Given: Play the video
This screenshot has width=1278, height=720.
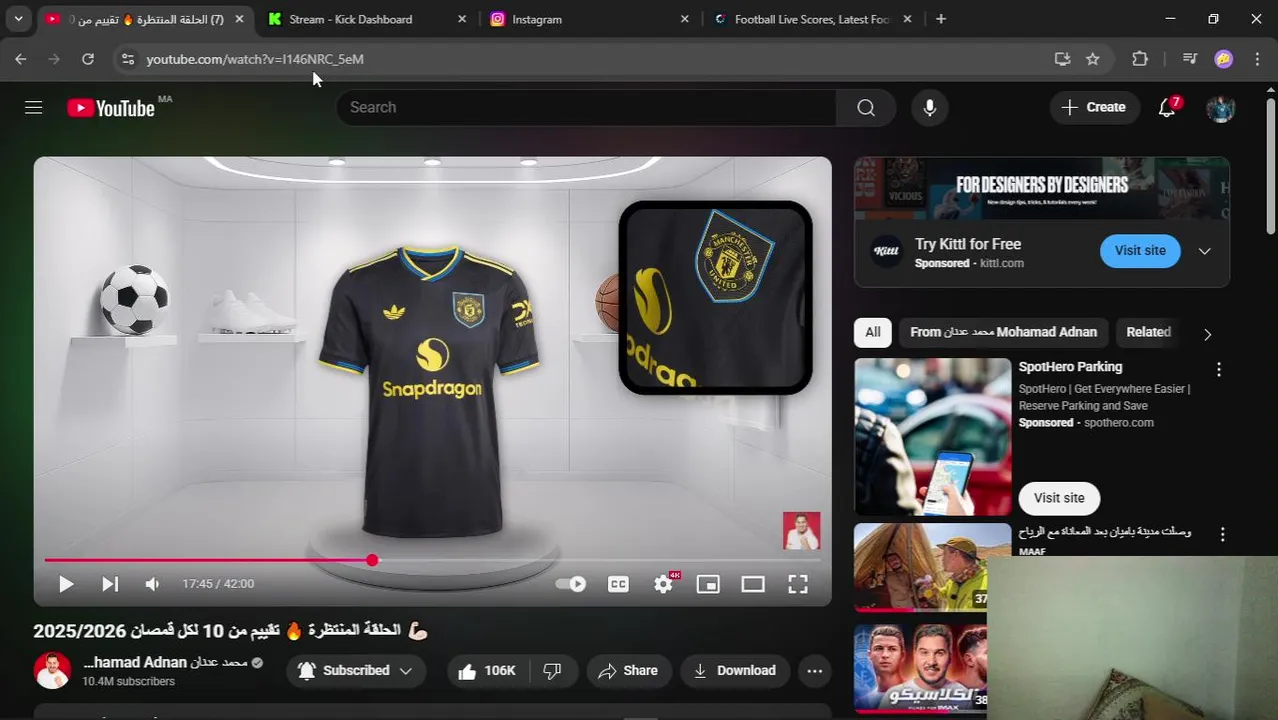Looking at the screenshot, I should [x=66, y=584].
